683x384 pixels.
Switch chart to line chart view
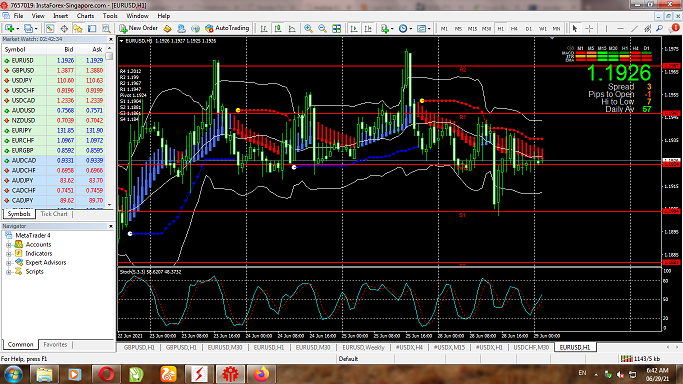click(292, 28)
